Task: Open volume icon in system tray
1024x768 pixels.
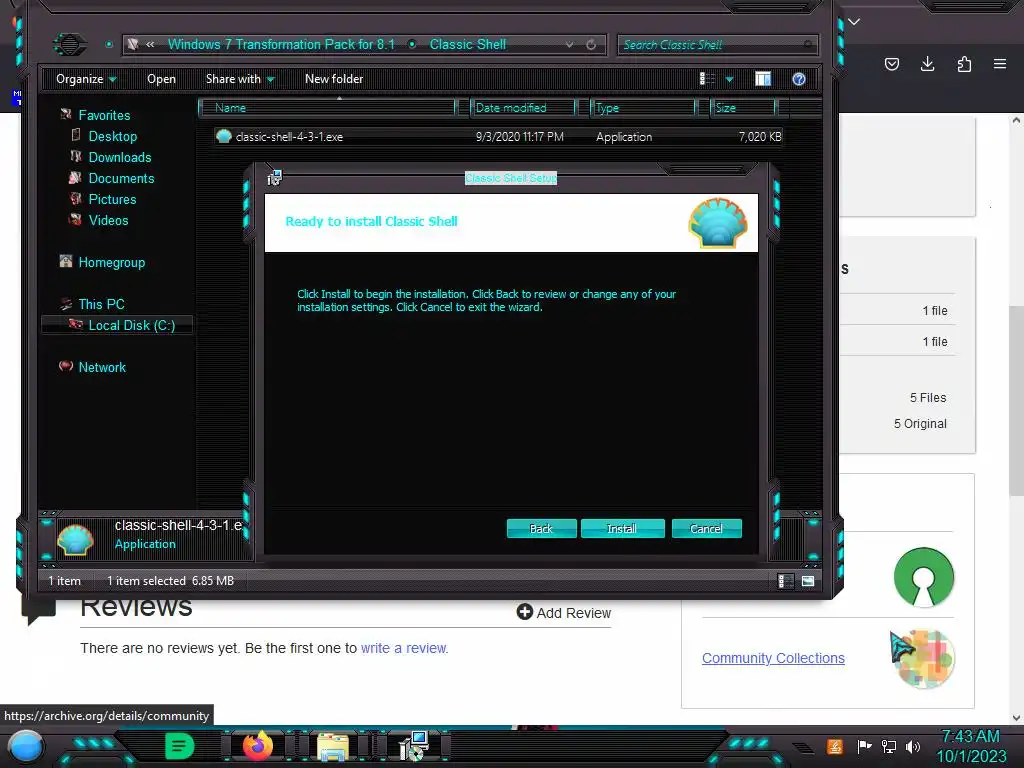Action: [913, 746]
